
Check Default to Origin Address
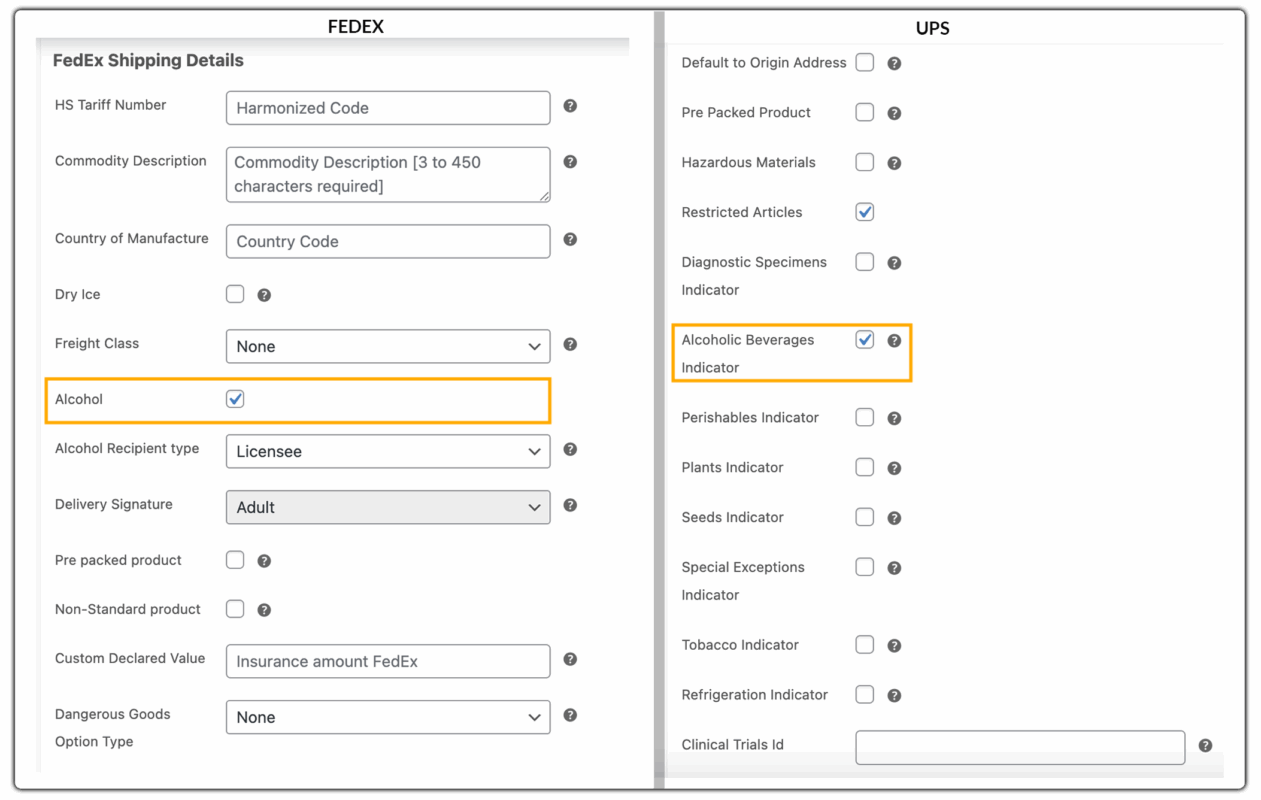865,62
